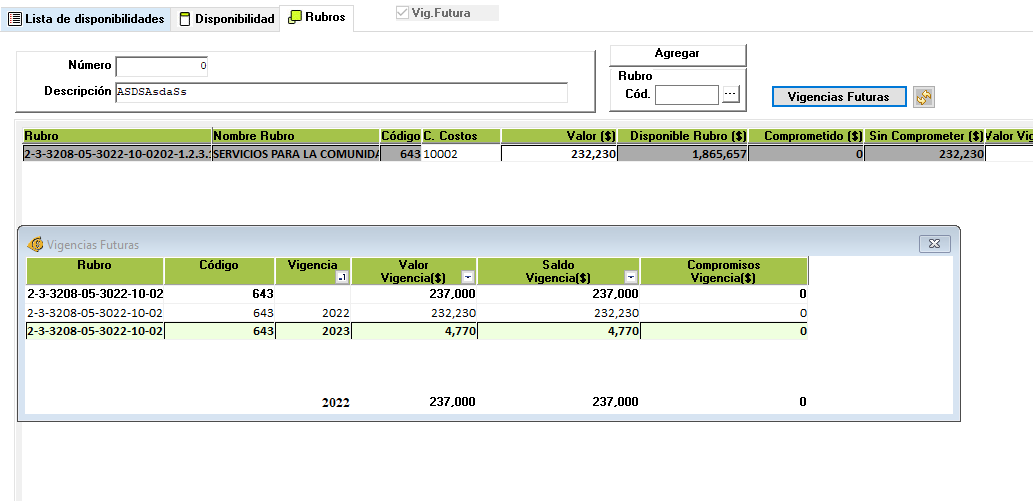The image size is (1033, 501).
Task: Switch to the Lista de disponibilidades tab
Action: click(x=94, y=19)
